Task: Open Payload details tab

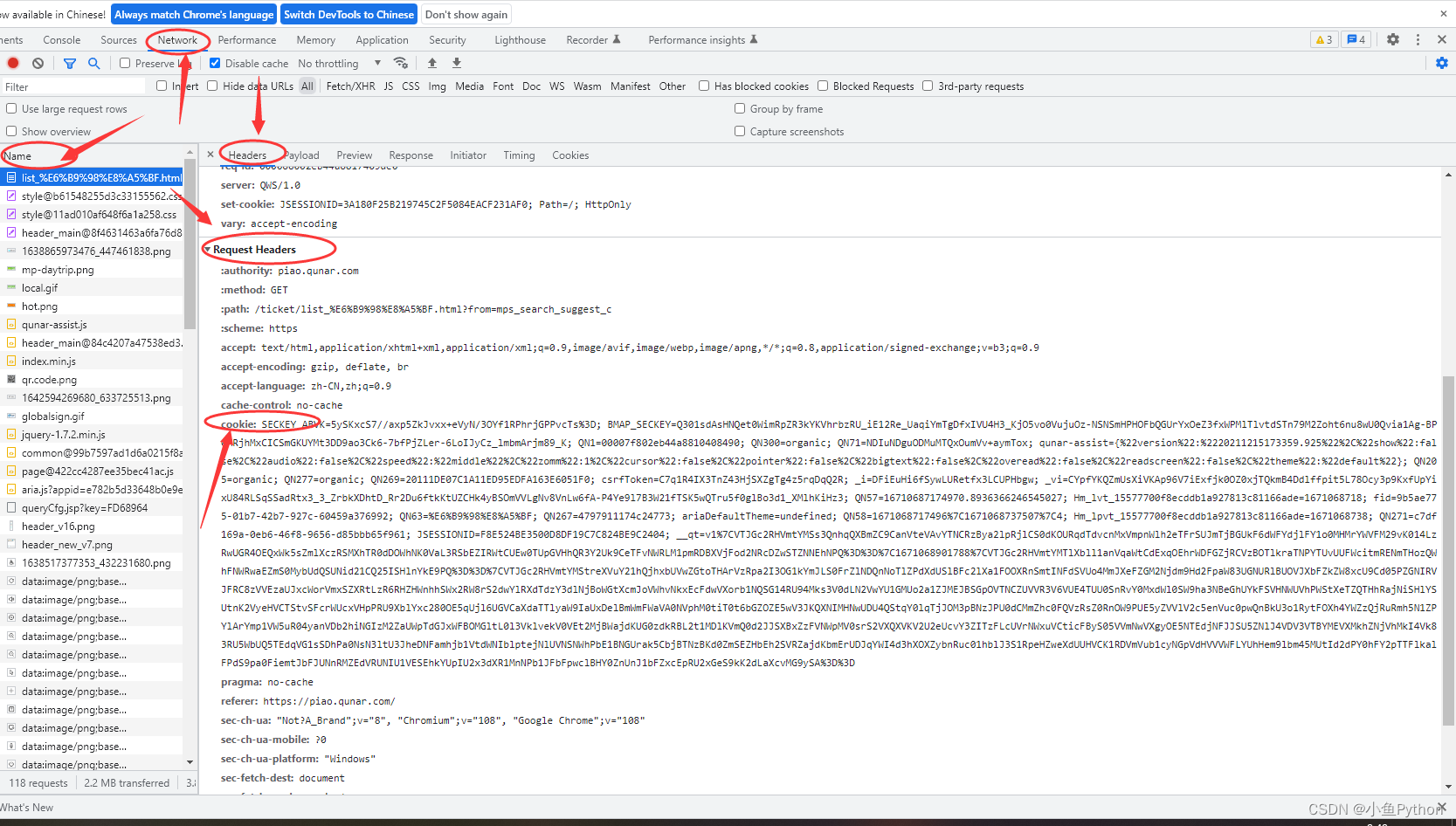Action: tap(302, 155)
